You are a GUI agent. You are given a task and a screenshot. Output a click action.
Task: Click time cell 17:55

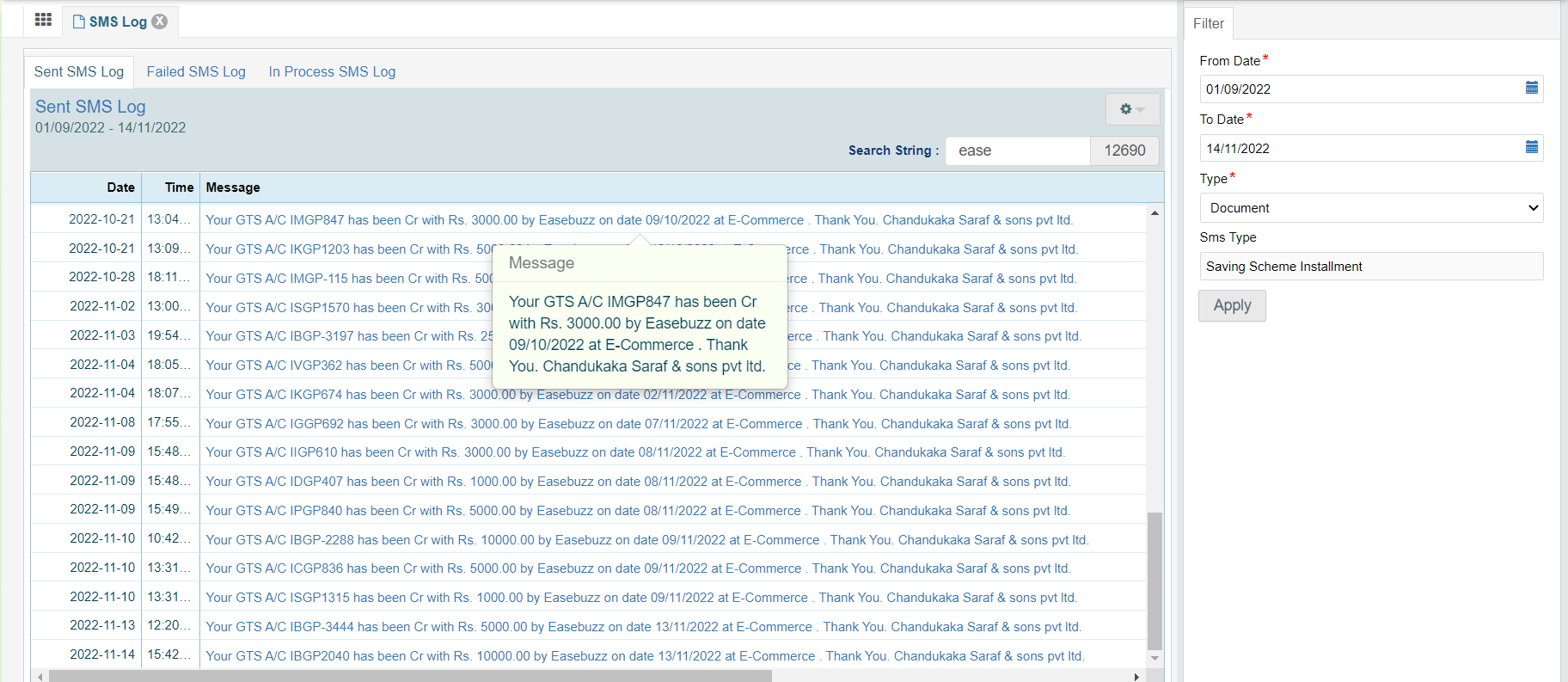coord(169,422)
